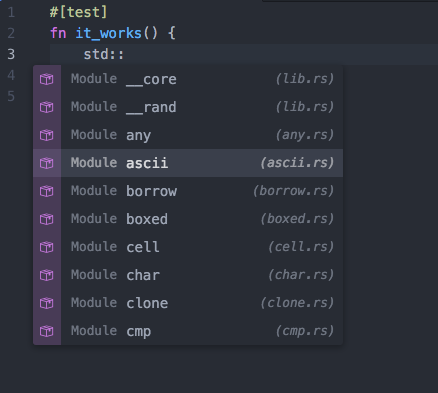Click the package icon next to __rand
Screen dimensions: 438x393
tap(47, 107)
